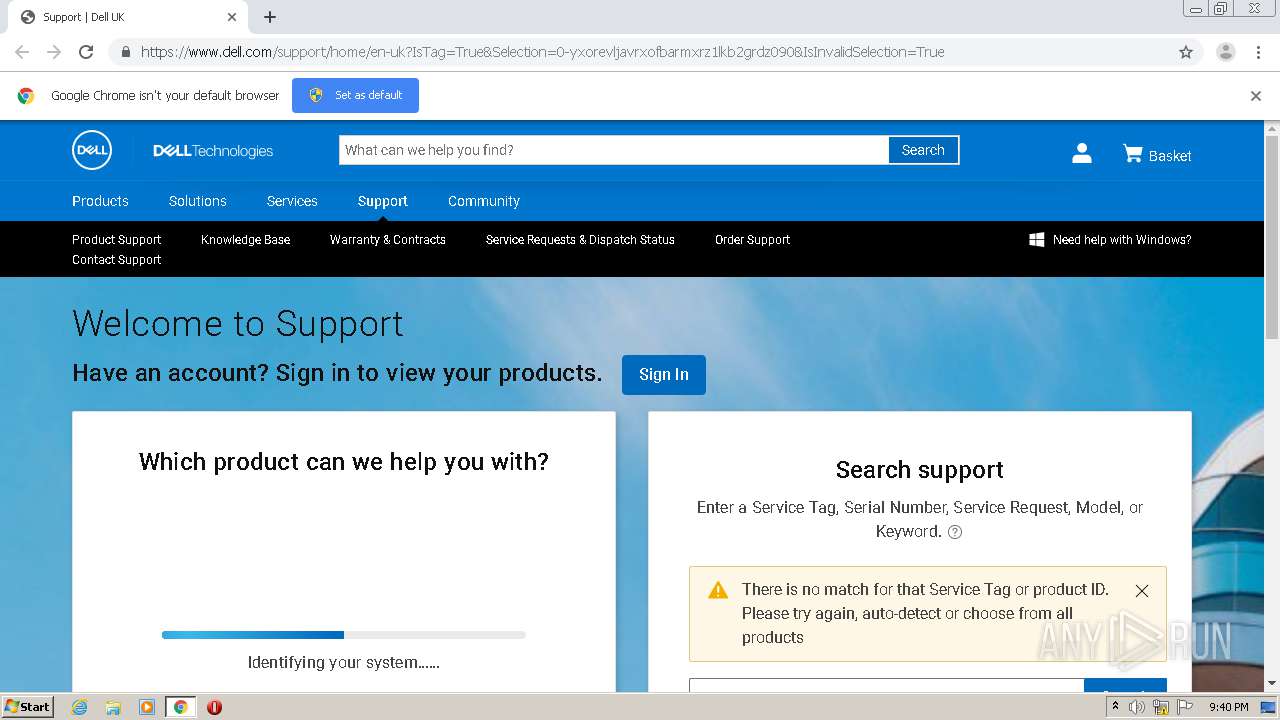This screenshot has height=720, width=1280.
Task: Open the Community menu
Action: (x=484, y=201)
